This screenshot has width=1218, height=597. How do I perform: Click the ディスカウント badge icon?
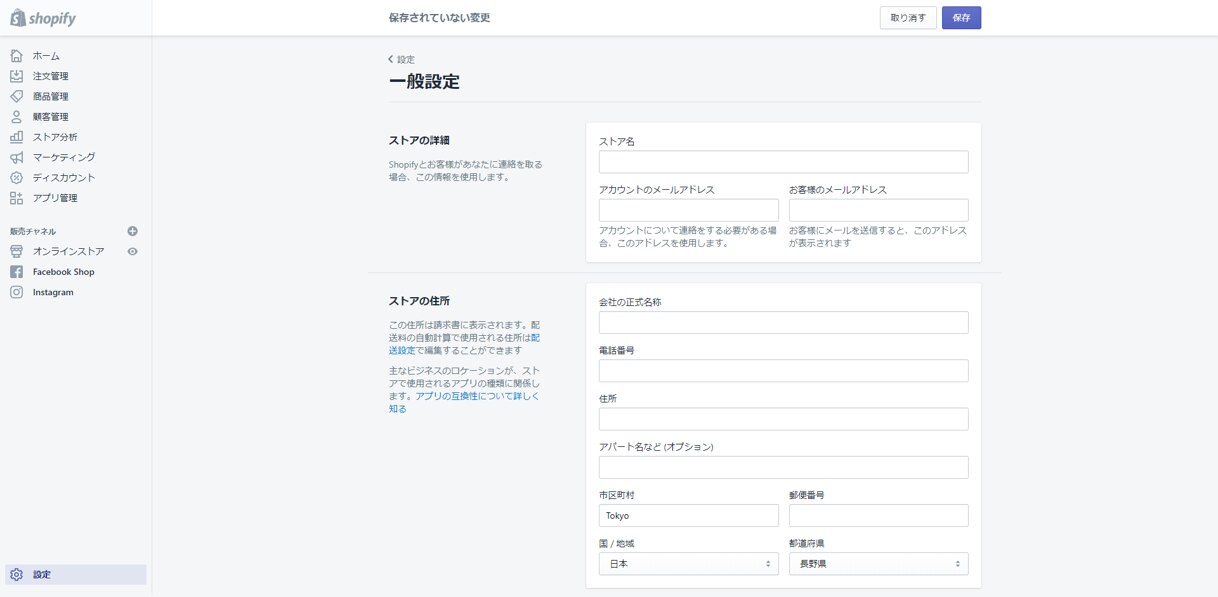[16, 178]
